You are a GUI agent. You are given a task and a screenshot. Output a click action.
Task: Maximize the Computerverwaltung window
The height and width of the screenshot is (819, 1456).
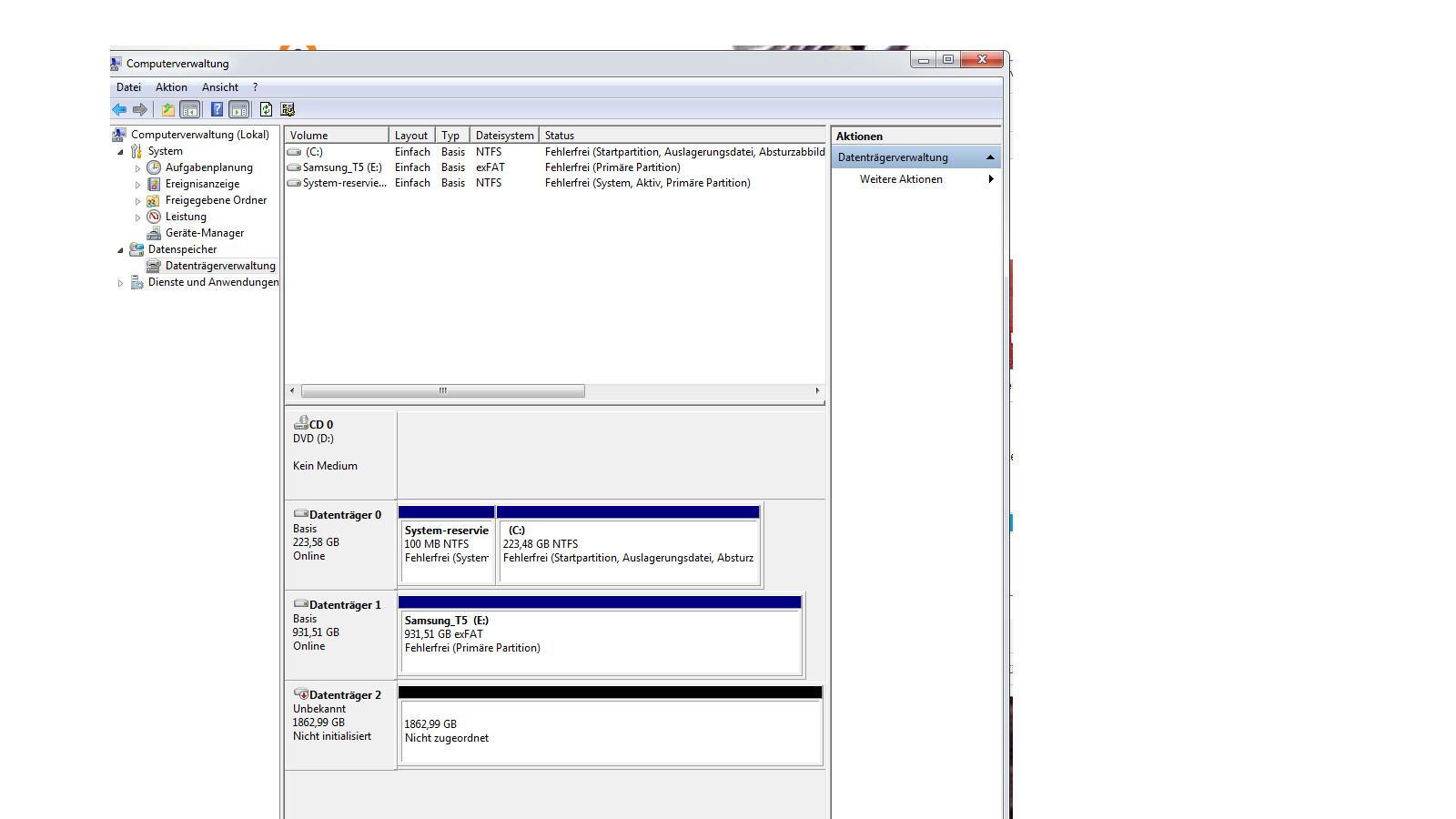(x=947, y=59)
